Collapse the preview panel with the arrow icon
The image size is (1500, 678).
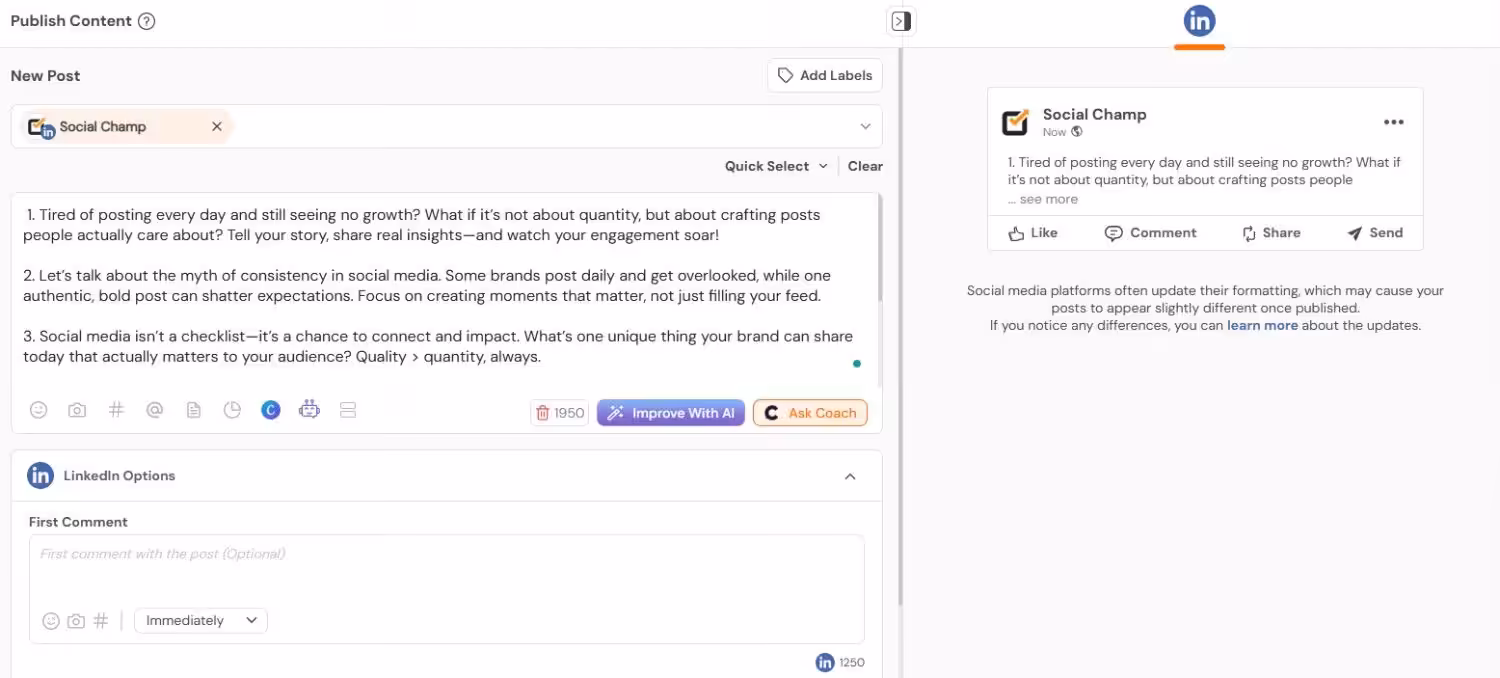pyautogui.click(x=901, y=21)
